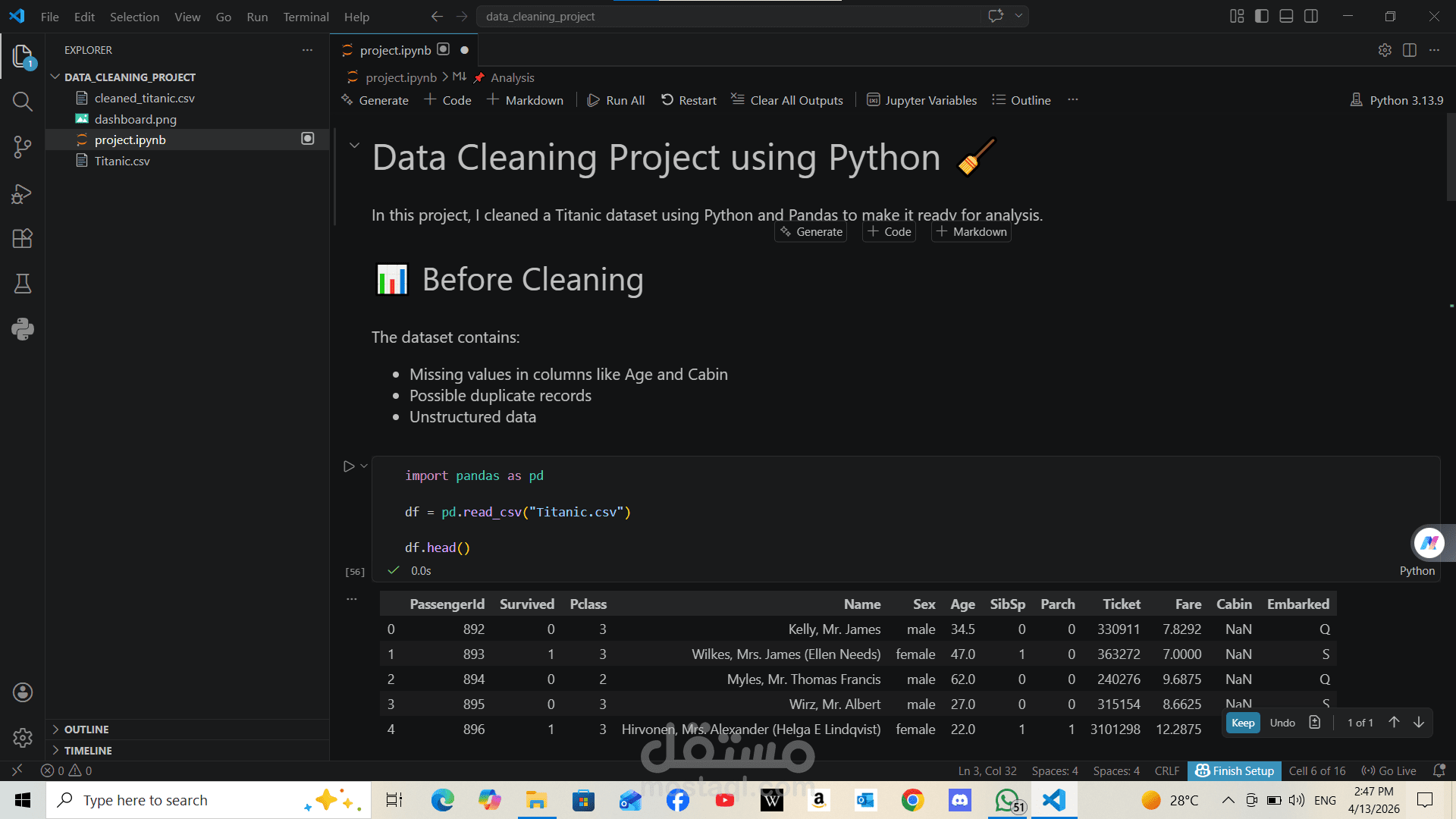Screen dimensions: 1456x819
Task: Open the Python extension sidebar view
Action: (23, 329)
